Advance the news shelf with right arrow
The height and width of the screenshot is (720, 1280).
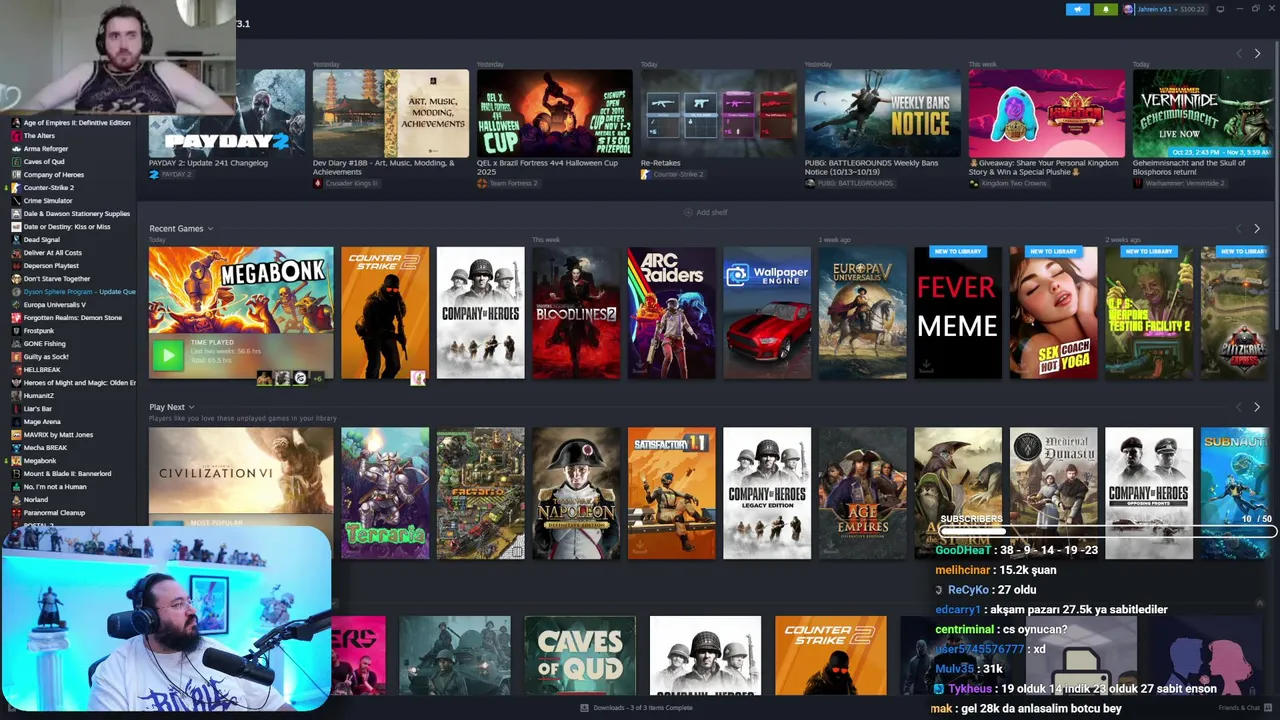pyautogui.click(x=1257, y=53)
